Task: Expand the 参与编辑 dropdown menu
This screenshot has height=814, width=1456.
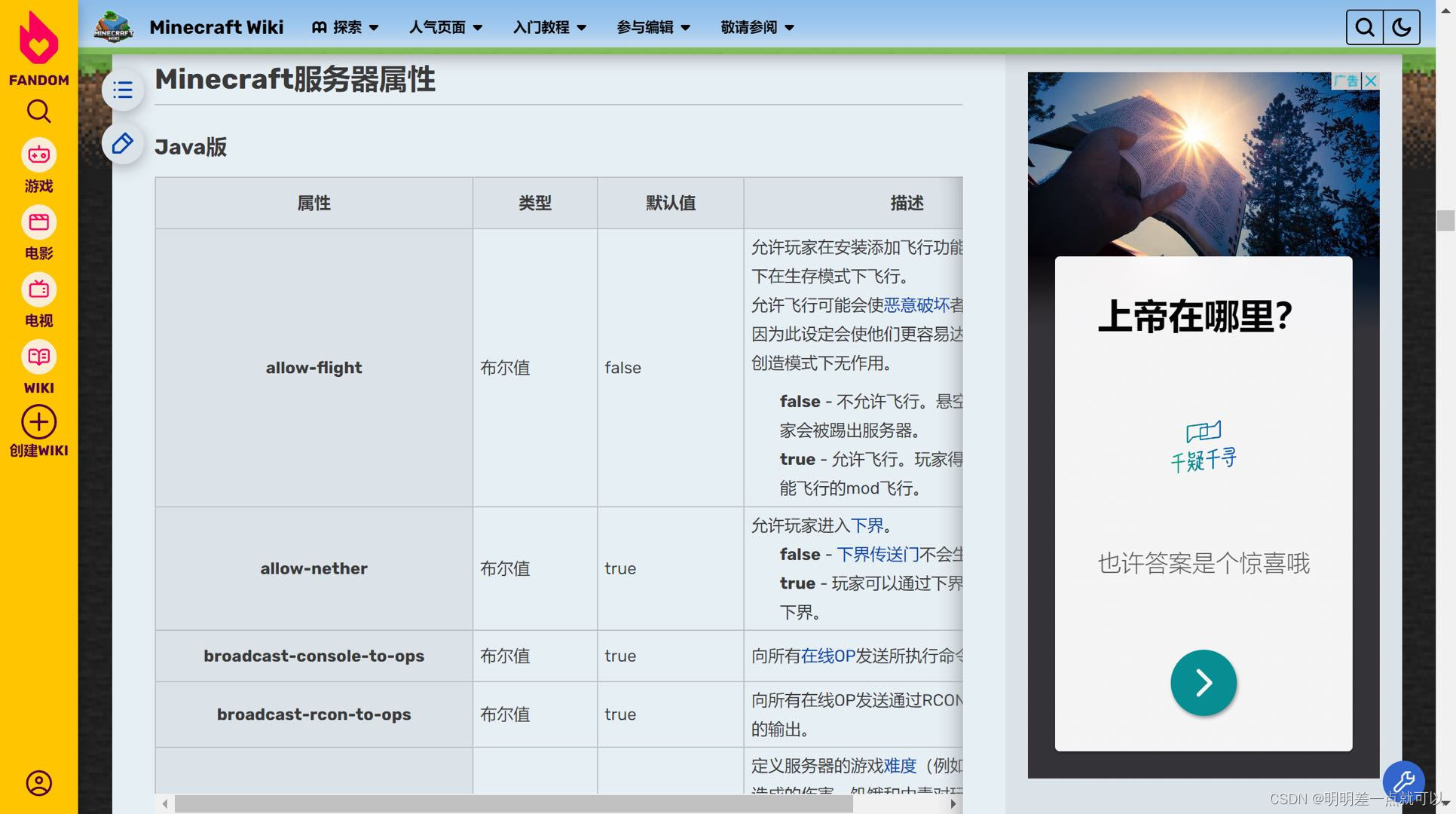Action: 653,27
